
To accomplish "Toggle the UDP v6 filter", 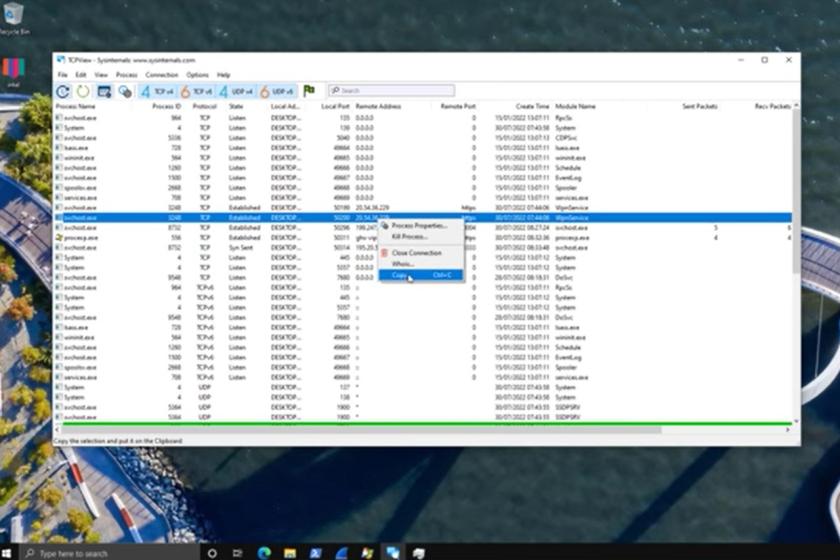I will (x=277, y=92).
